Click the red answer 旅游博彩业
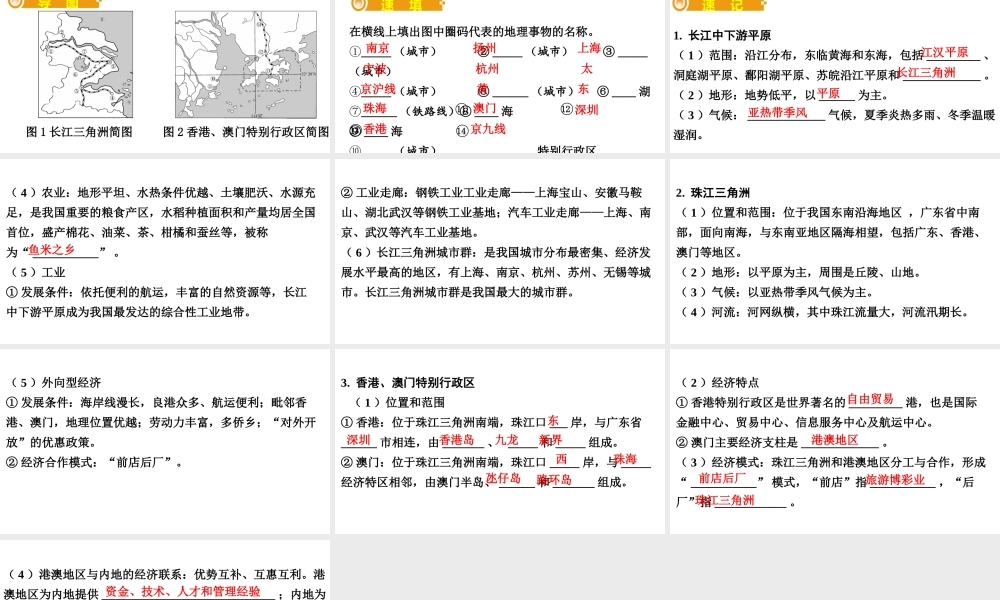 (896, 479)
